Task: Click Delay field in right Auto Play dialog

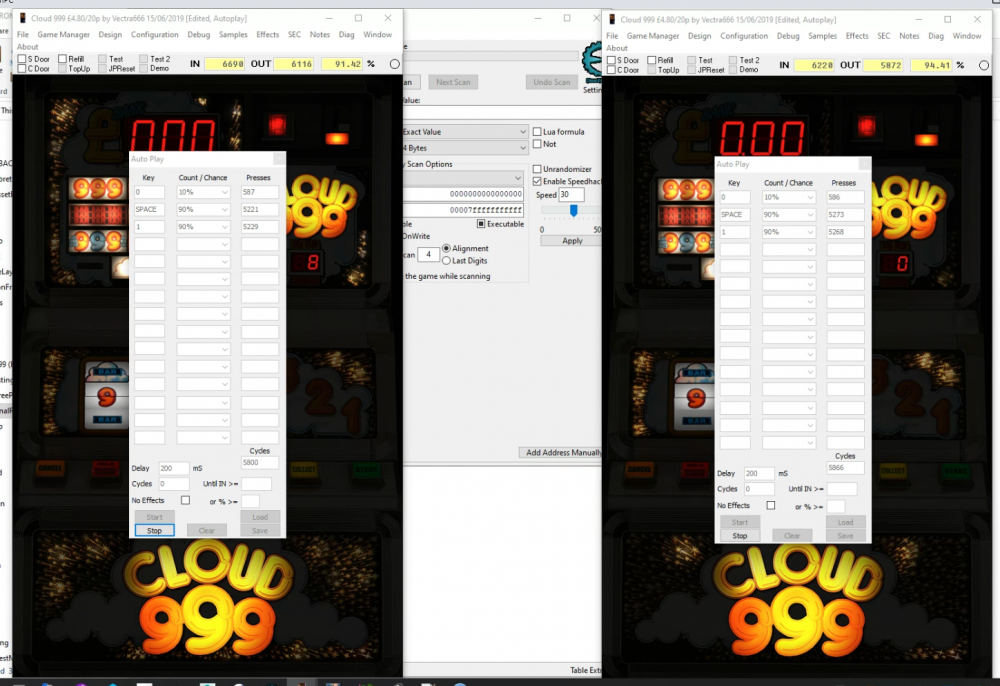Action: (758, 473)
